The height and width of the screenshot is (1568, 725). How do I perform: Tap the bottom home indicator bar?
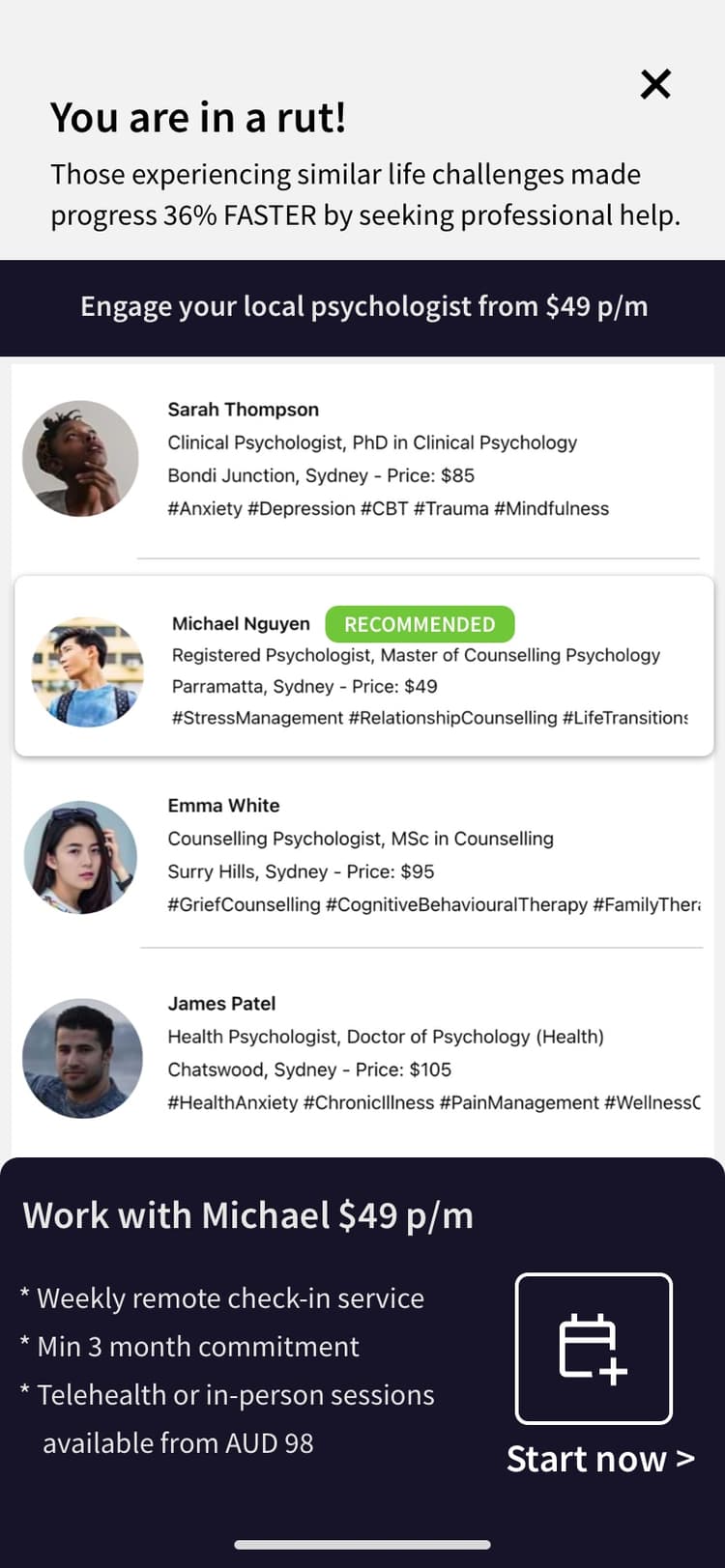[x=362, y=1545]
